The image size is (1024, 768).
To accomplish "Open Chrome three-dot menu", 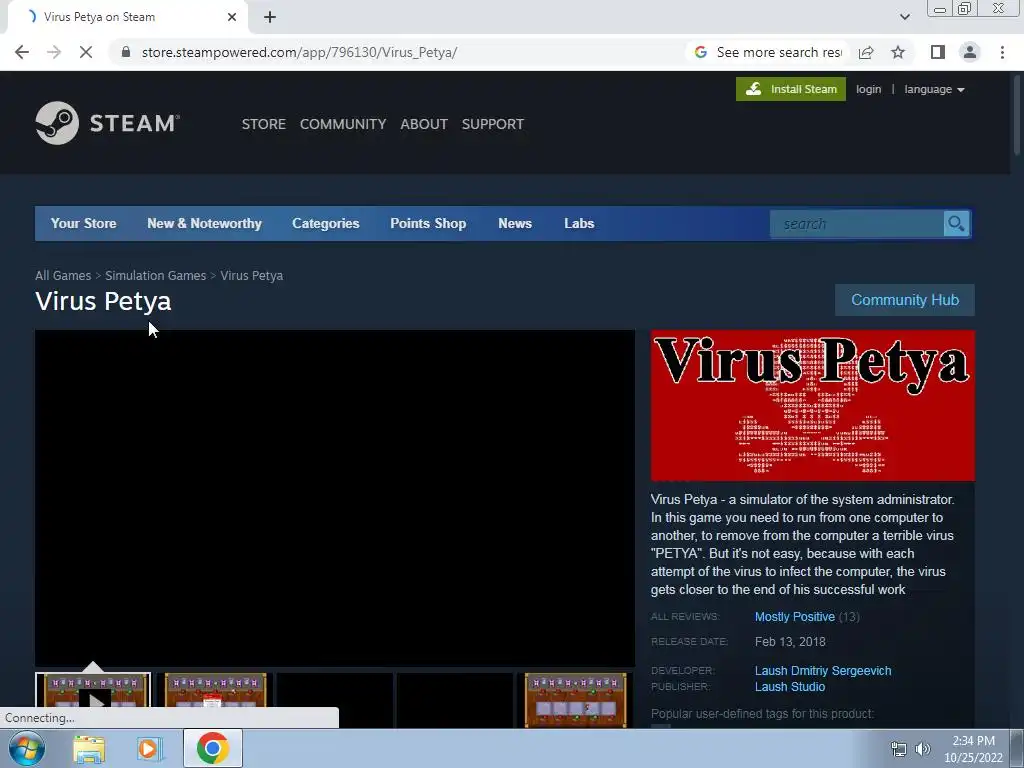I will pyautogui.click(x=1002, y=52).
